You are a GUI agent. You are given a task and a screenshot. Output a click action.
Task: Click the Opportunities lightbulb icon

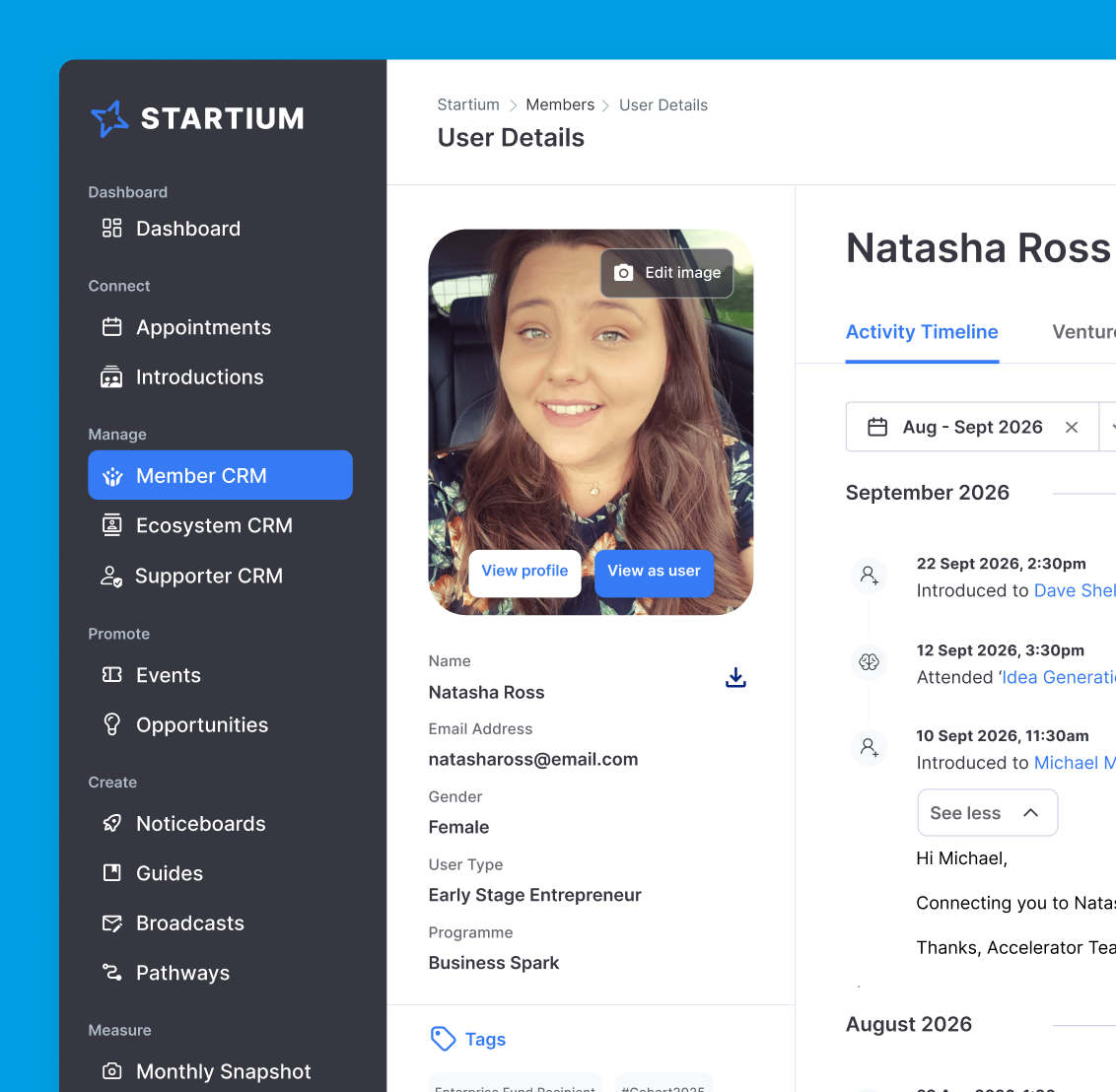click(112, 724)
